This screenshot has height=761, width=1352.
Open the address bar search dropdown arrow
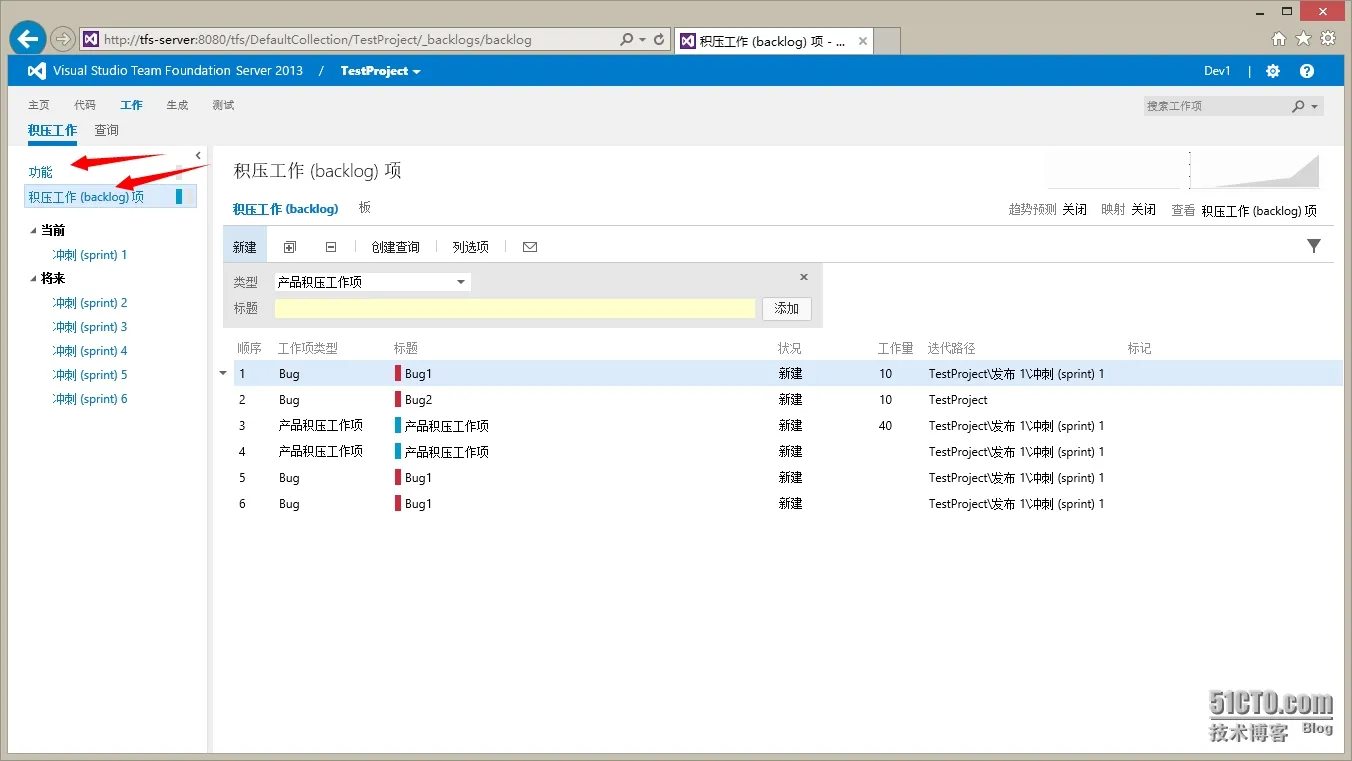(x=641, y=40)
